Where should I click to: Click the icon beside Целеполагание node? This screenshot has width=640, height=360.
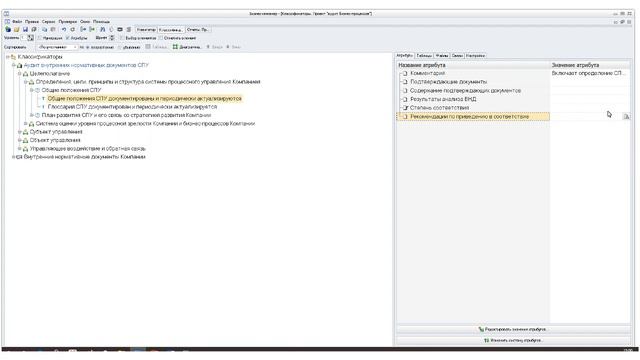click(25, 74)
